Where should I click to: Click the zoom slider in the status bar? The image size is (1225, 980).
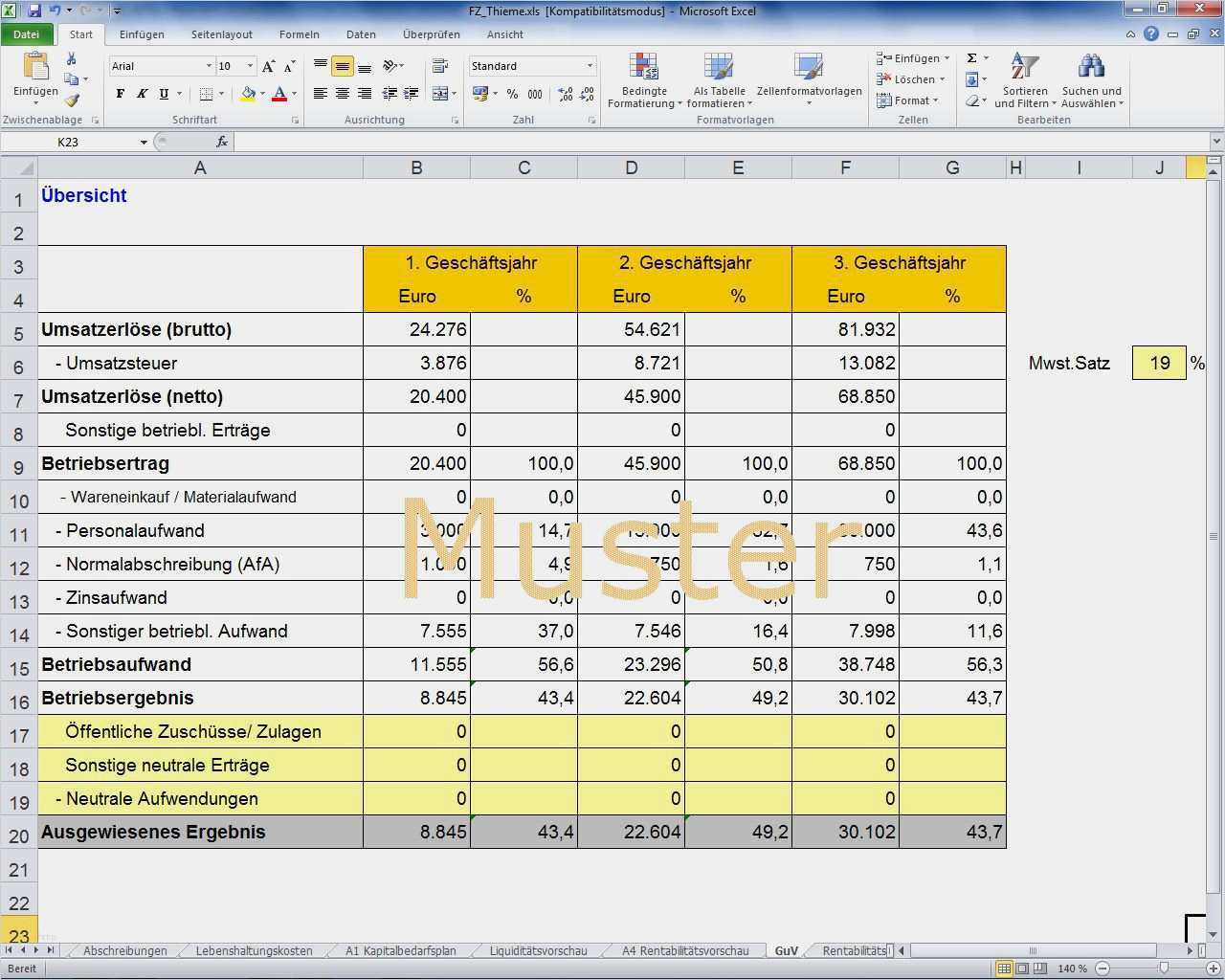(1163, 969)
